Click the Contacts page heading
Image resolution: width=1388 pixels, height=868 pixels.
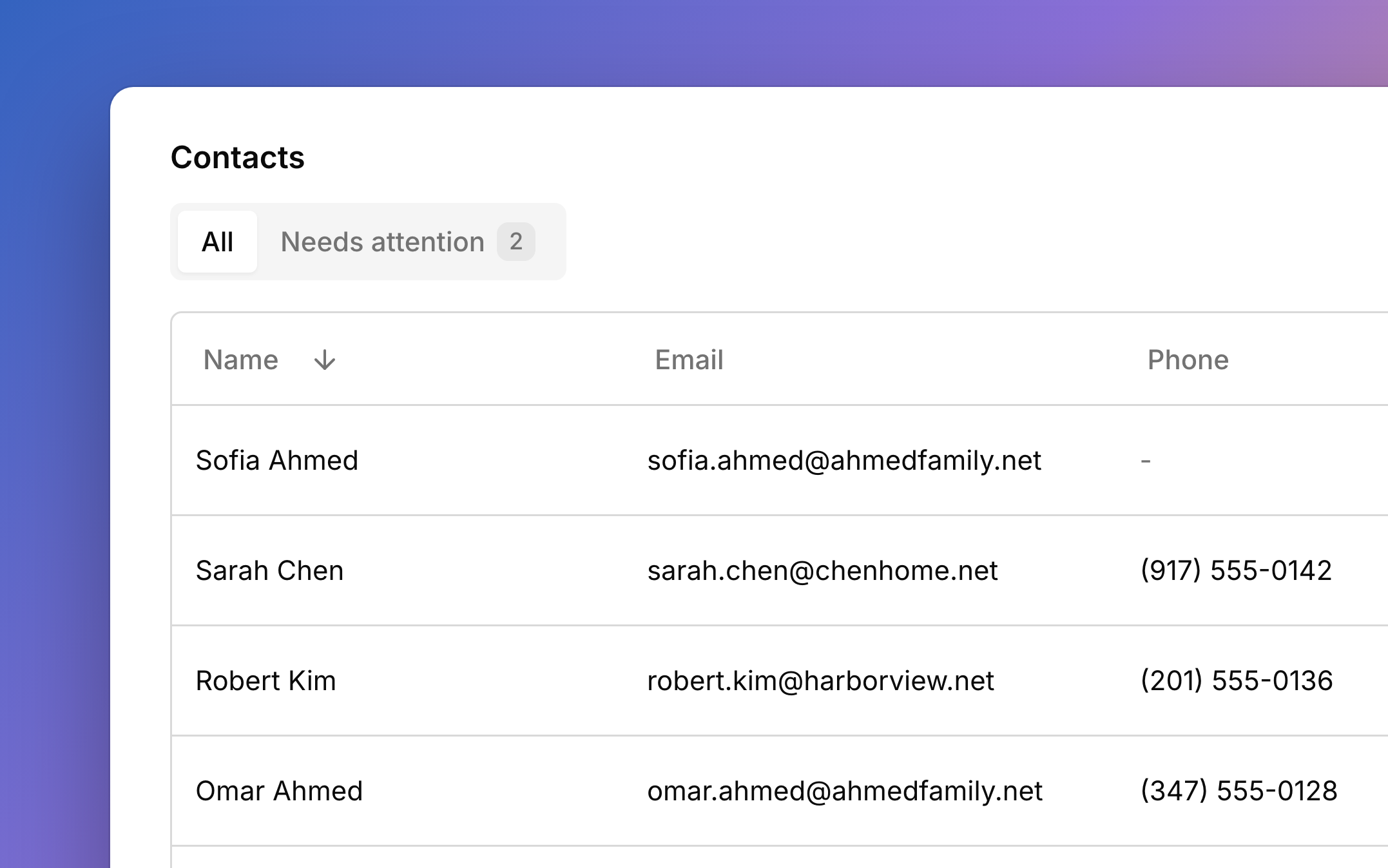pos(237,157)
